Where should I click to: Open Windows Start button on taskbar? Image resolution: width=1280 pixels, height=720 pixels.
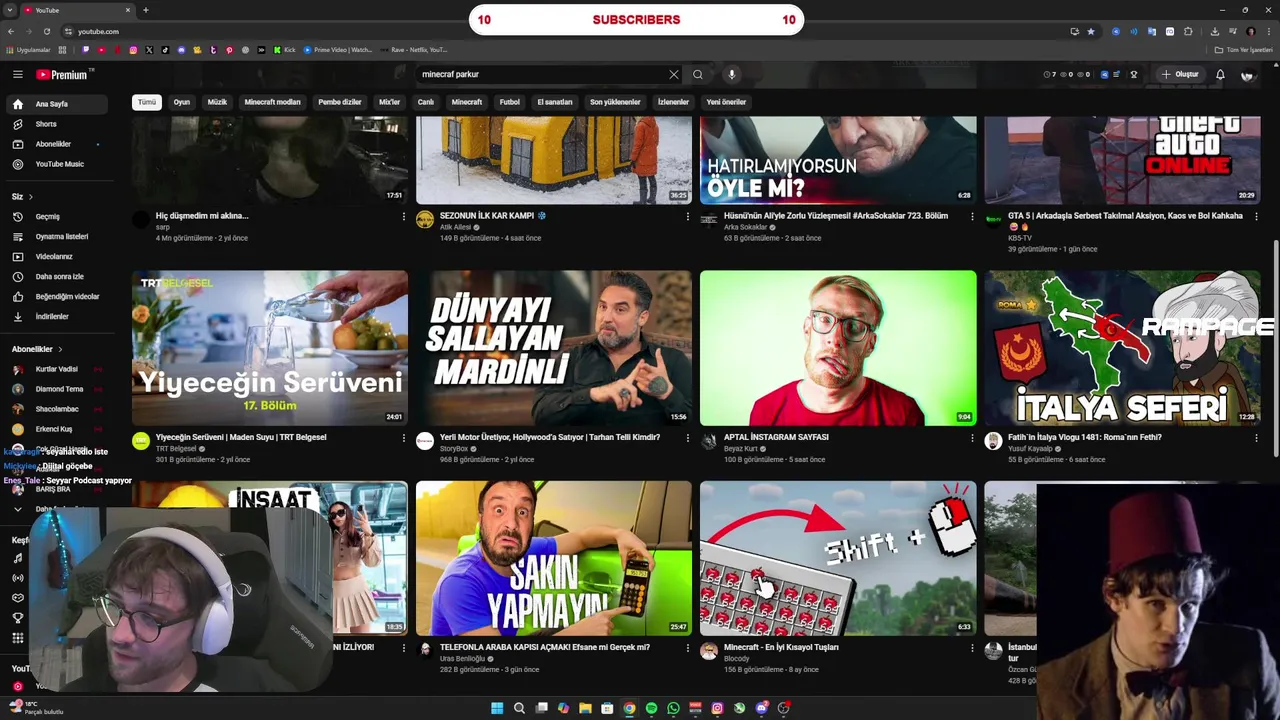point(497,708)
